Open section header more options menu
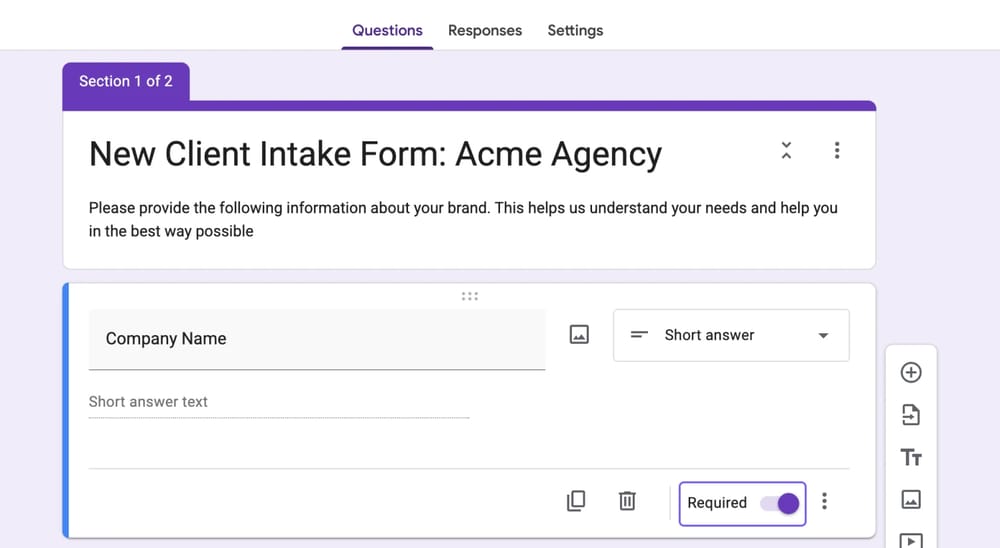1000x548 pixels. pos(837,151)
